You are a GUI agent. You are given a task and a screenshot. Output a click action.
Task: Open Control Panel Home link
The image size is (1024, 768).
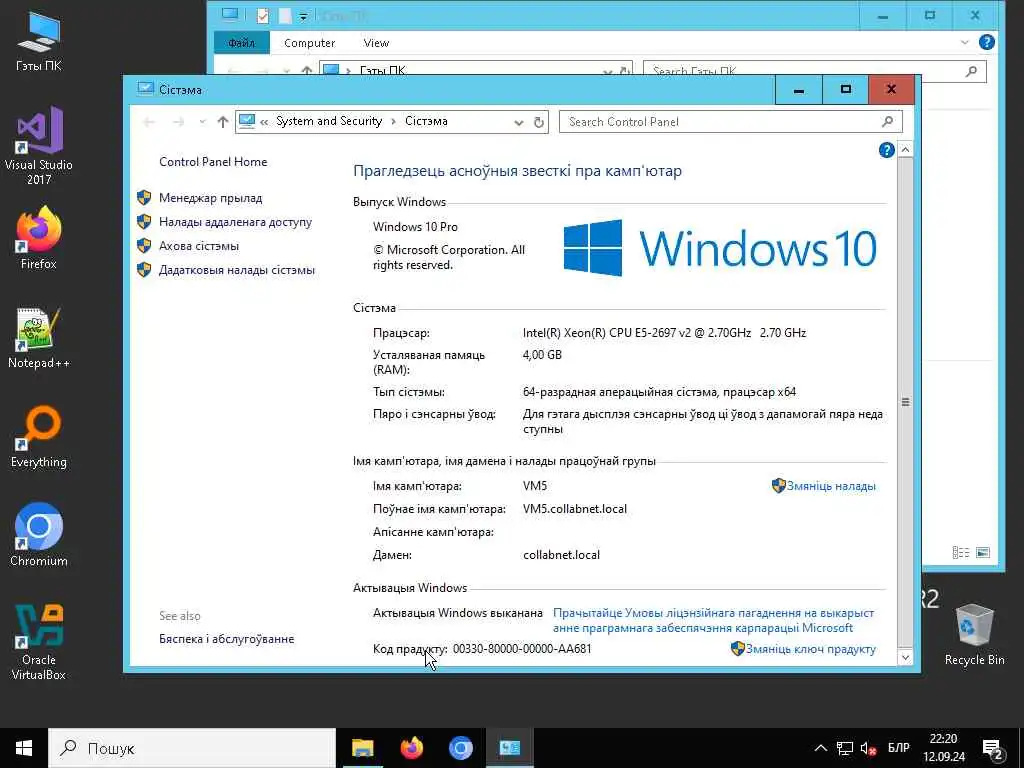click(213, 162)
